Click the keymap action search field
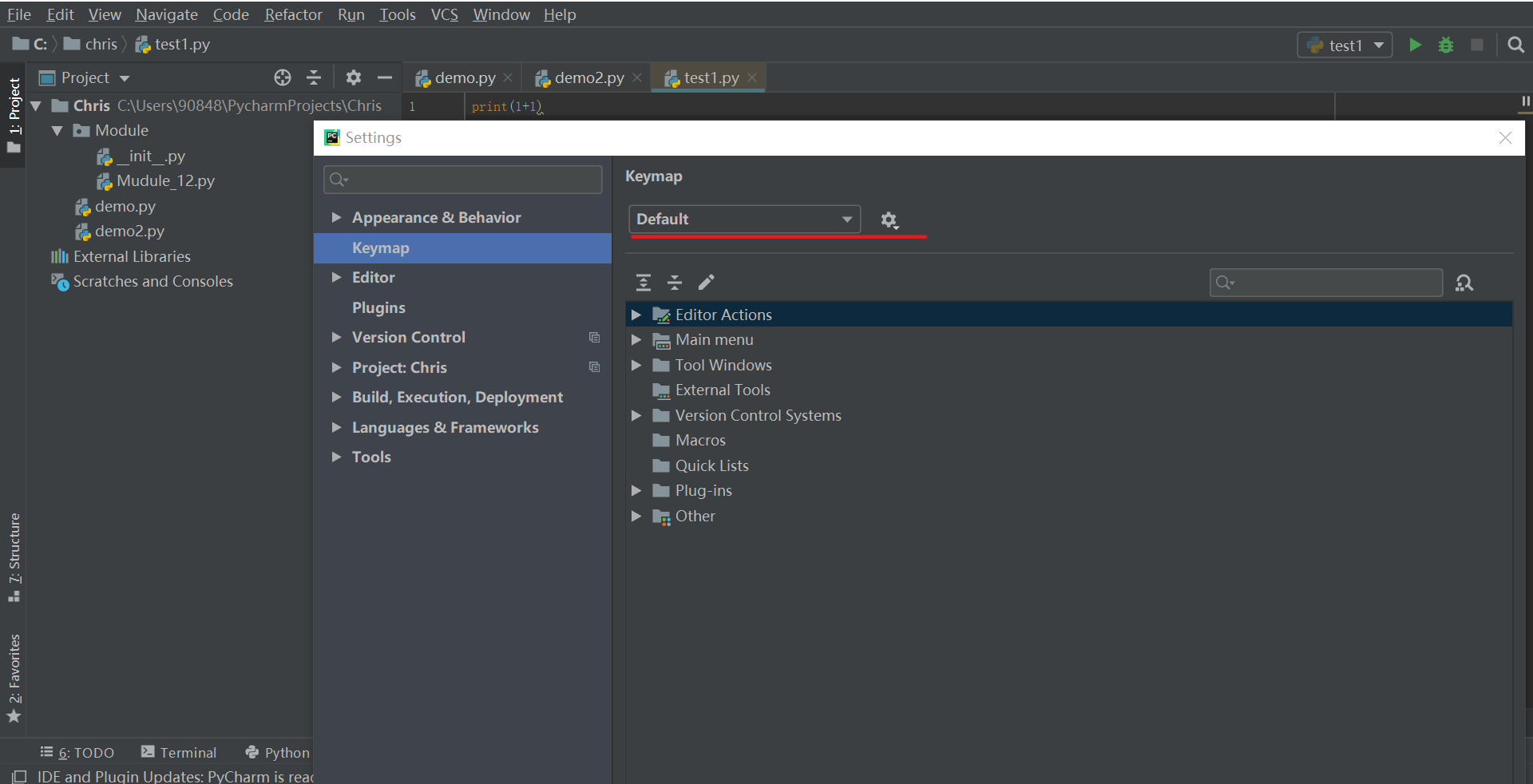Image resolution: width=1533 pixels, height=784 pixels. 1326,283
